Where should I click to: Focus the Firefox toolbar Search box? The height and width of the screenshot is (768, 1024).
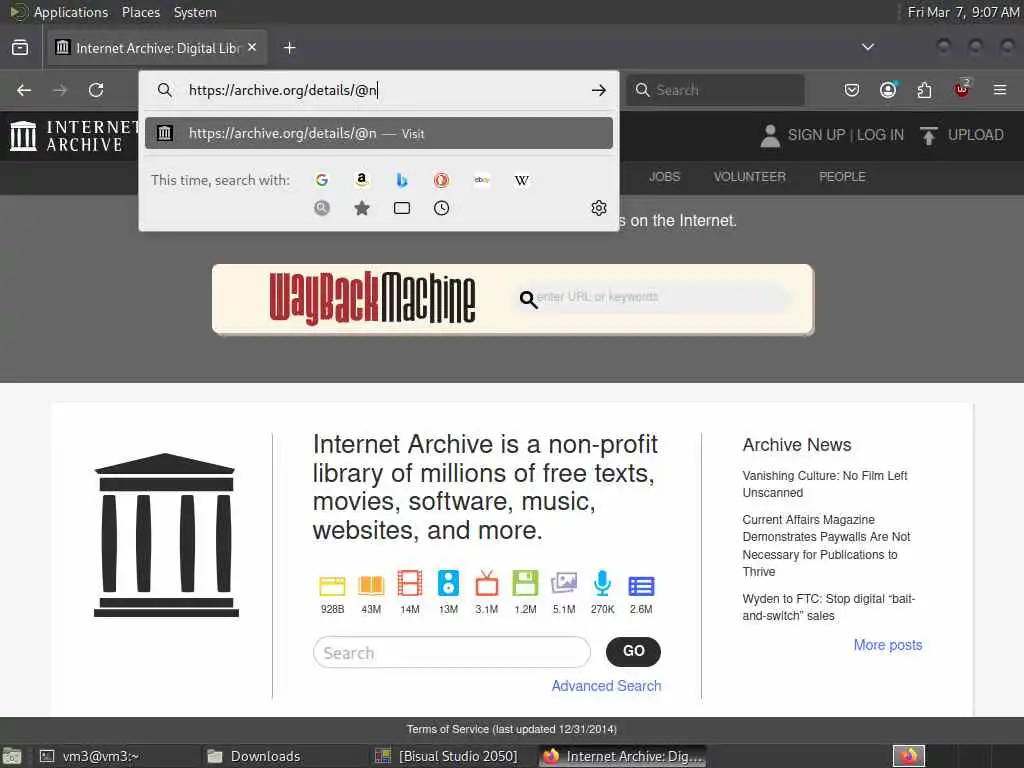715,90
